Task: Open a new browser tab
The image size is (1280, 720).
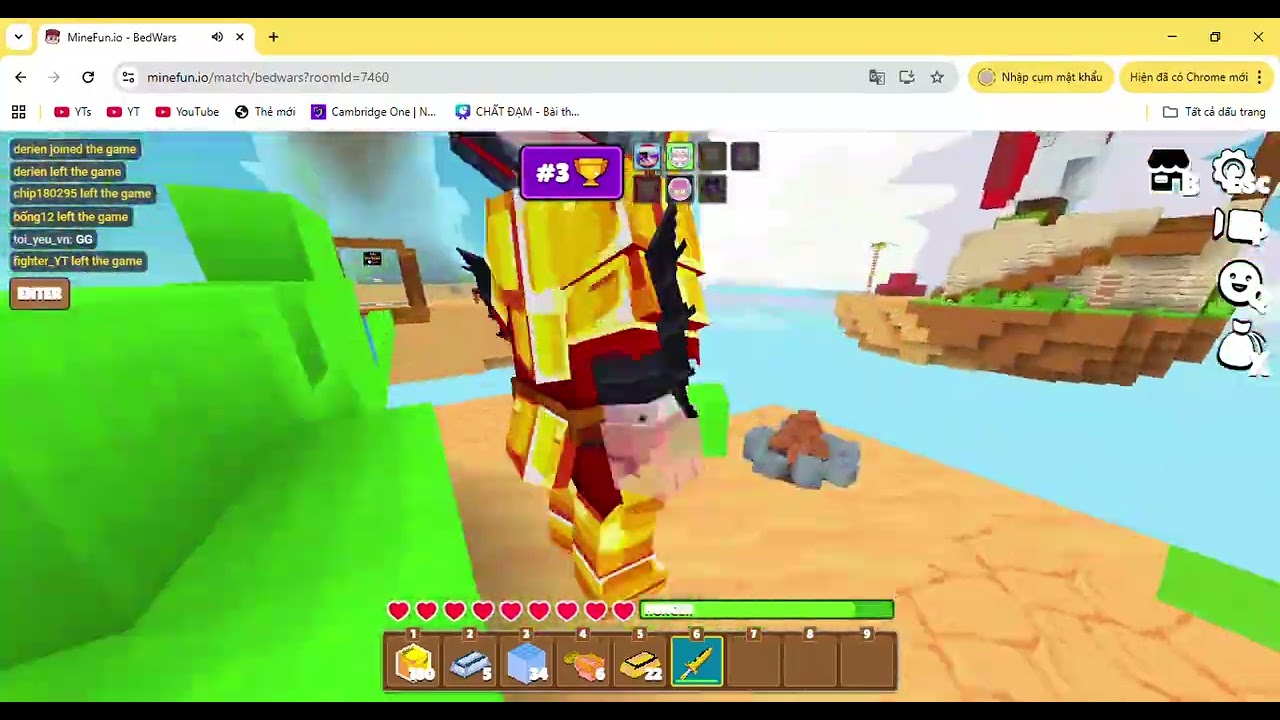Action: tap(273, 37)
